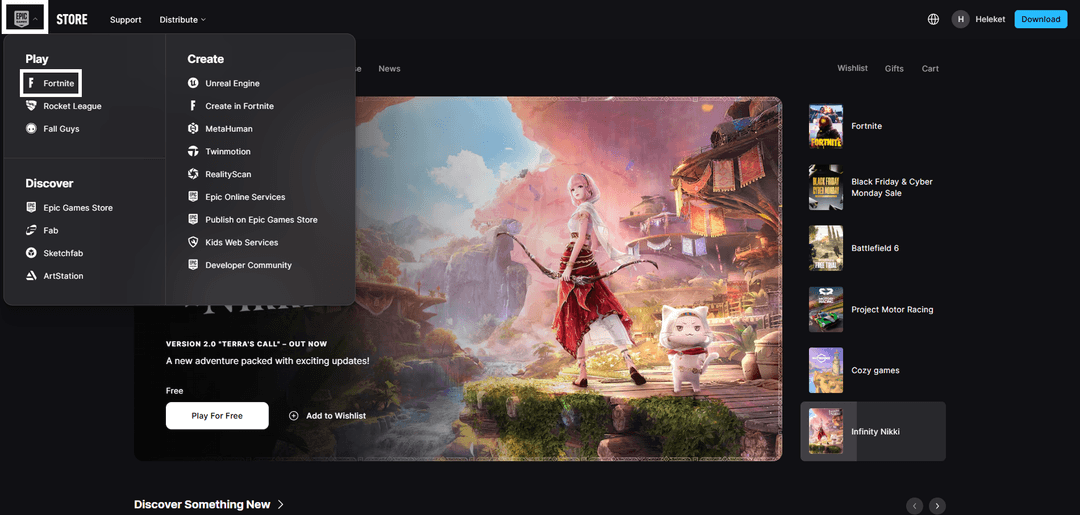The image size is (1080, 515).
Task: Click the chevron beside Discover Something New
Action: (280, 505)
